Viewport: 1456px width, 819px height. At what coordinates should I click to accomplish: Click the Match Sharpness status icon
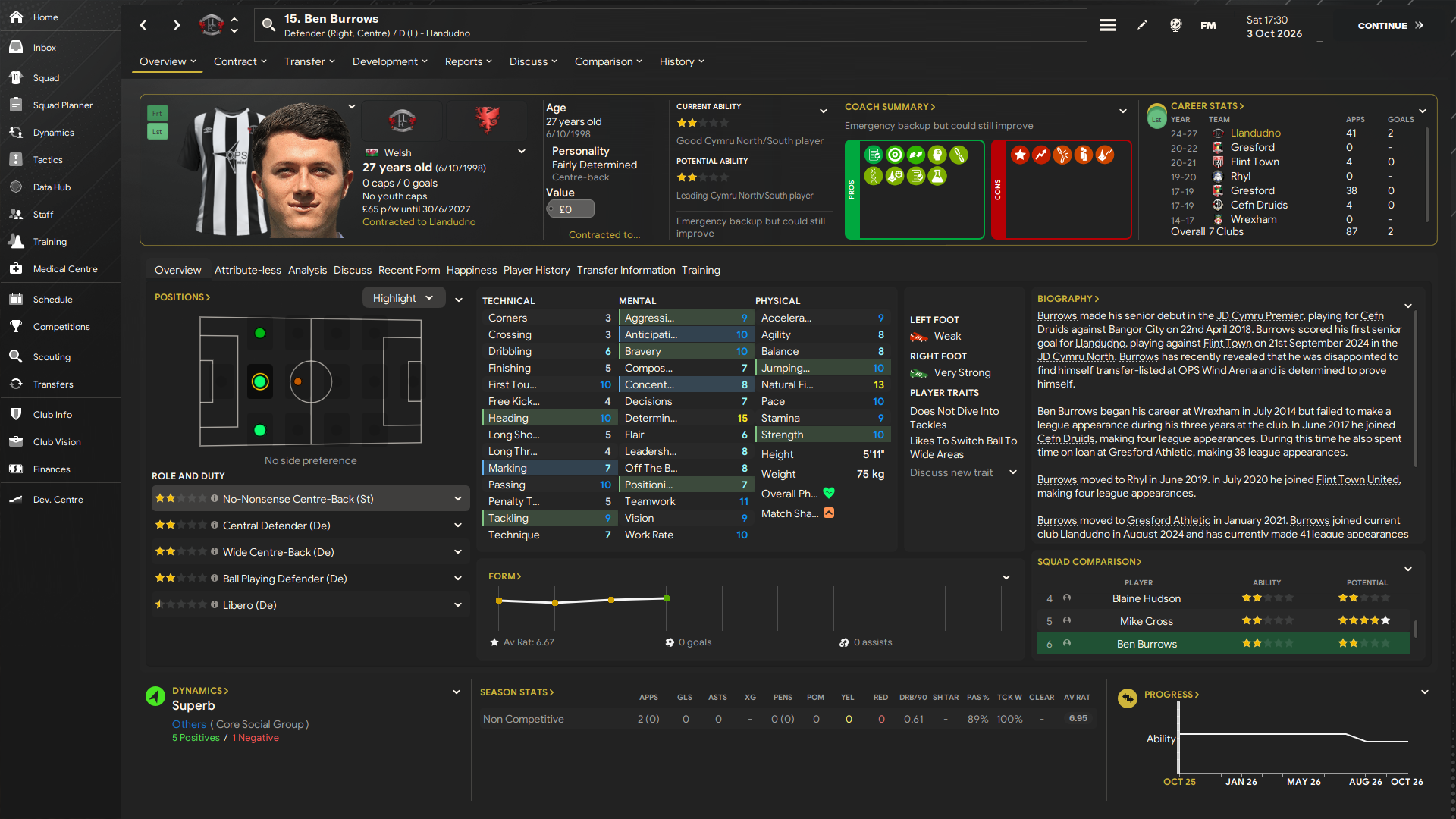pos(829,513)
